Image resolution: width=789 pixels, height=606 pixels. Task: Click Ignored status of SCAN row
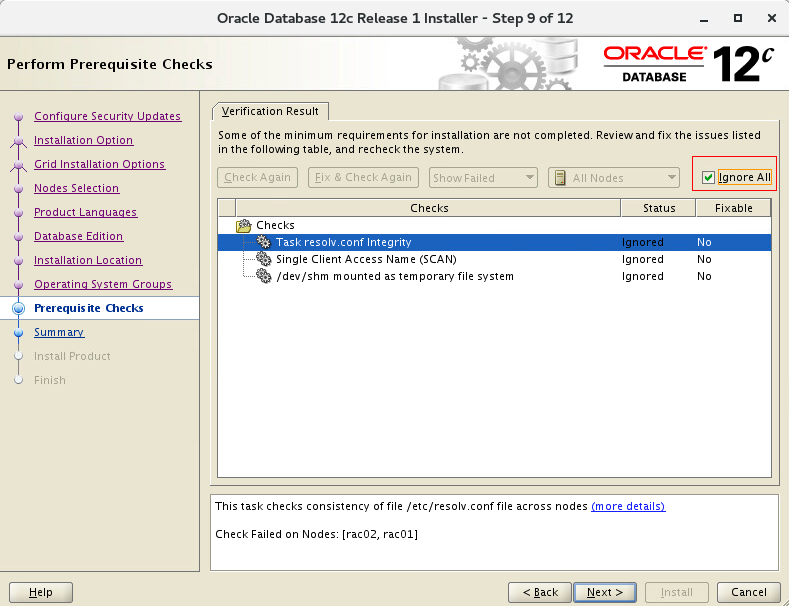click(643, 259)
